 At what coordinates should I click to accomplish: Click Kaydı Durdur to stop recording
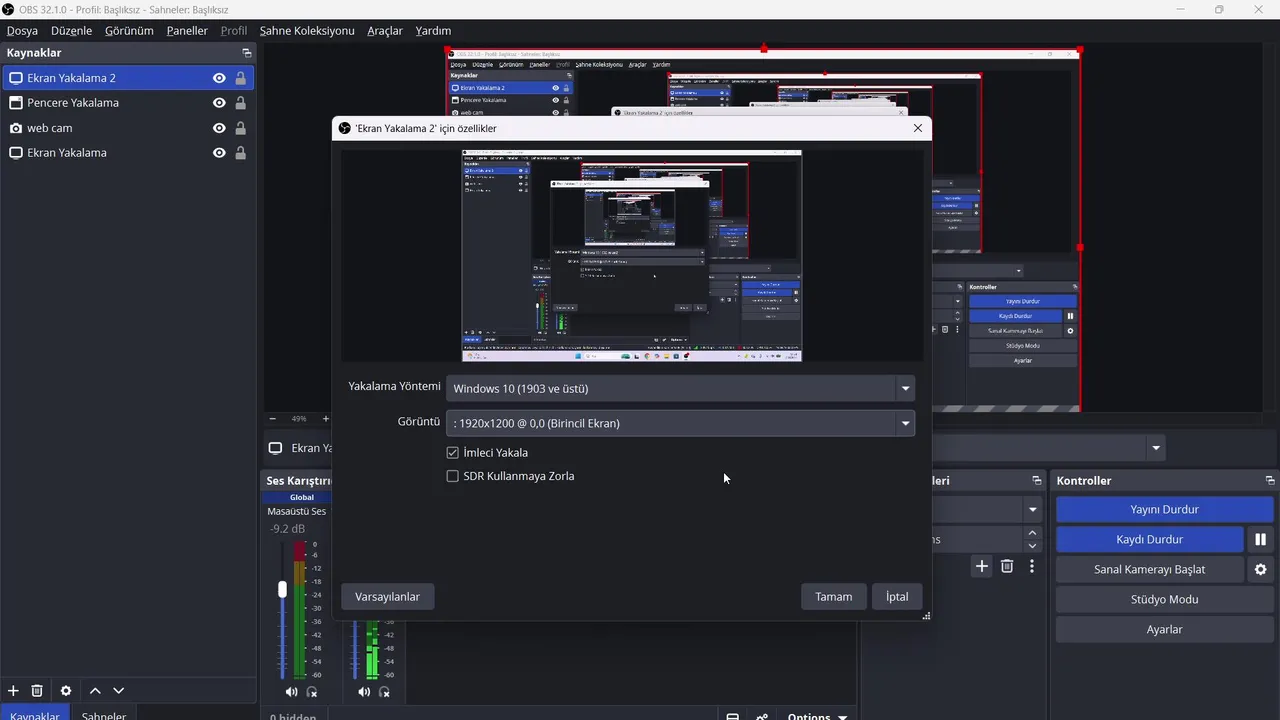point(1149,539)
